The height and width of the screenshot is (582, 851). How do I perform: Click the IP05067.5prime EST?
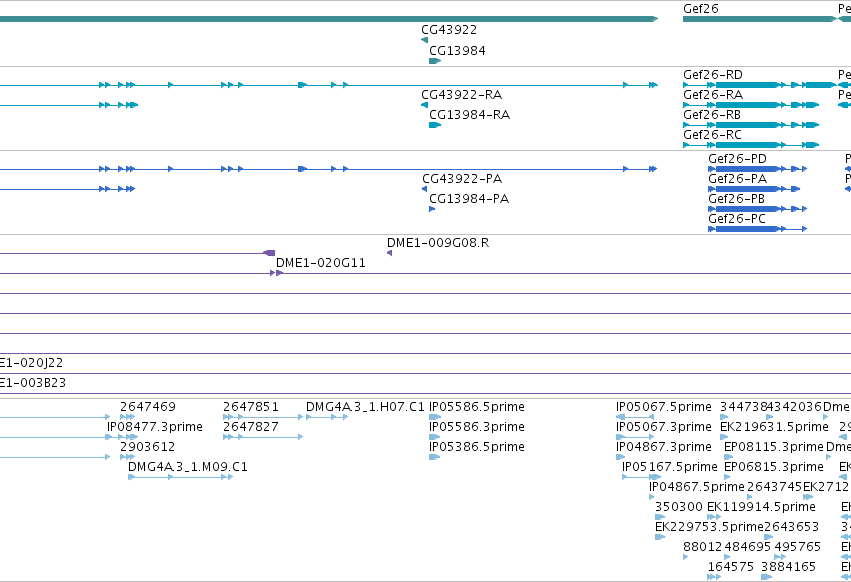pyautogui.click(x=634, y=417)
